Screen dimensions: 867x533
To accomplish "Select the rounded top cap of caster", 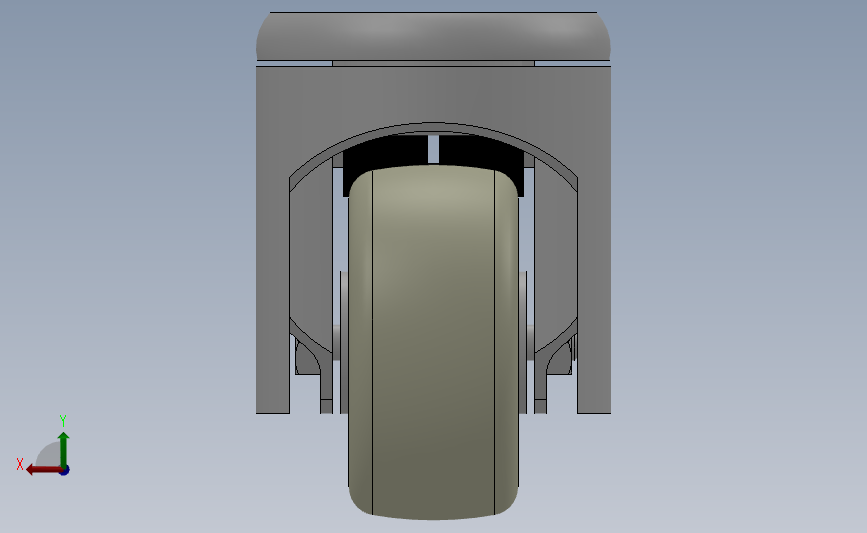I will pos(433,36).
